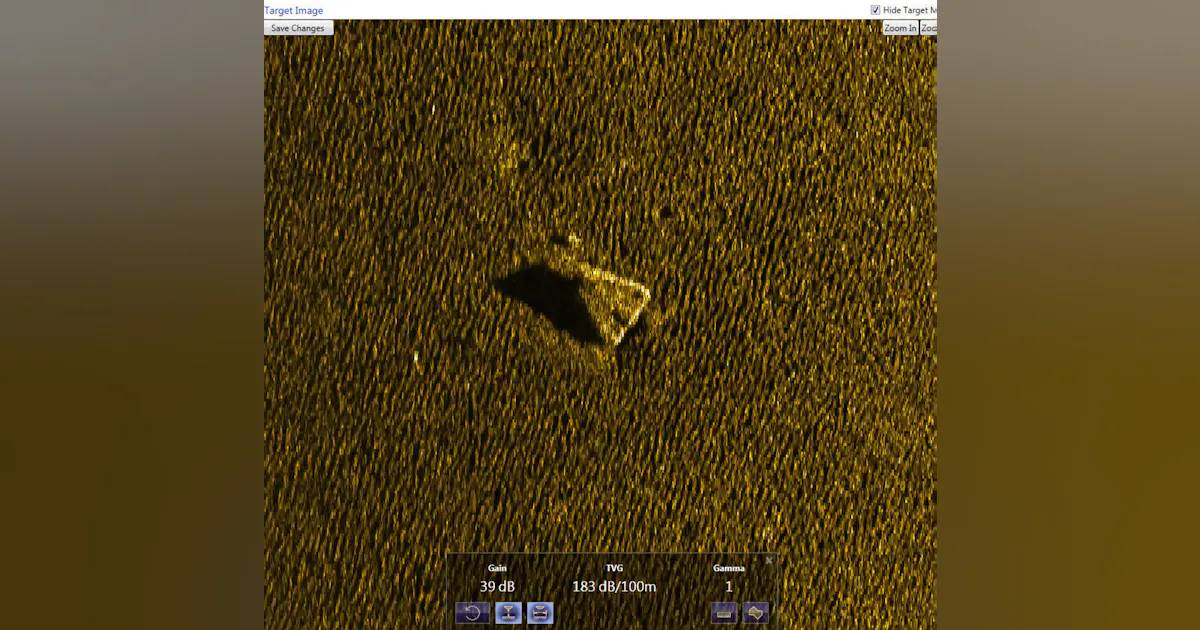Toggle the Hide Target checkbox
This screenshot has height=630, width=1200.
pyautogui.click(x=876, y=10)
